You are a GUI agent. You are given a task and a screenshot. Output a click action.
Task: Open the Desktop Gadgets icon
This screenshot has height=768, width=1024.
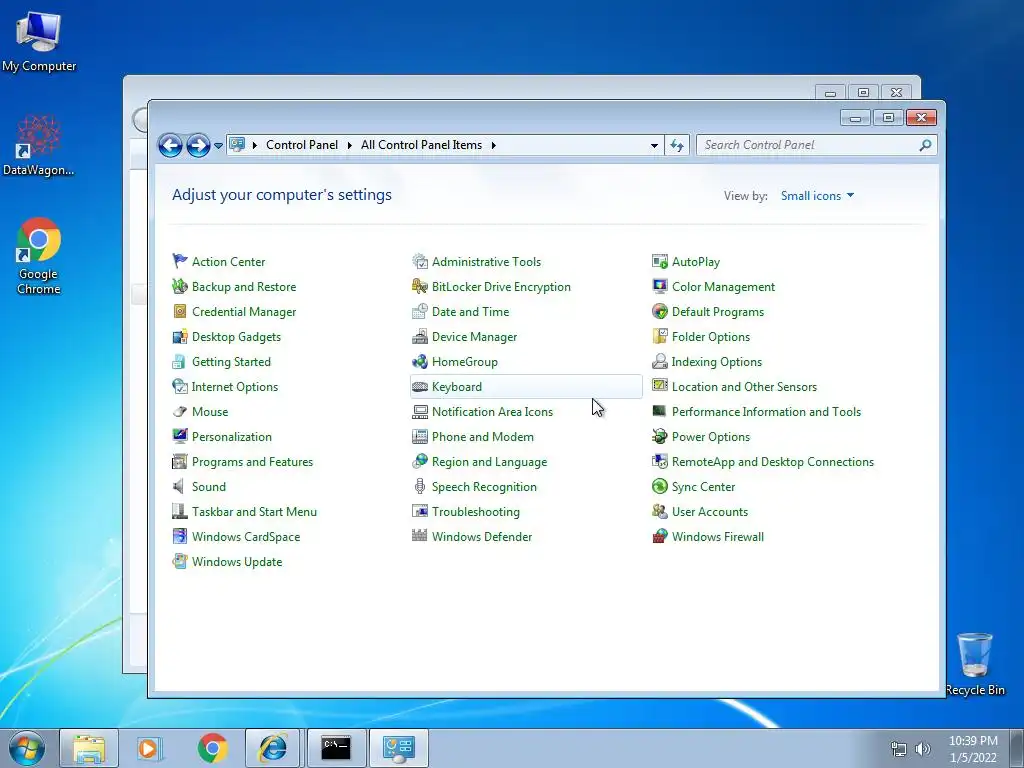coord(180,336)
